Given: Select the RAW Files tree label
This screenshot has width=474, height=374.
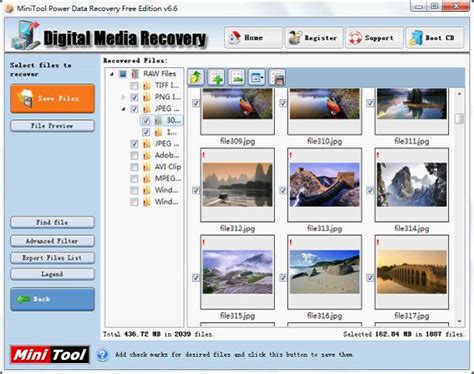Looking at the screenshot, I should point(160,73).
